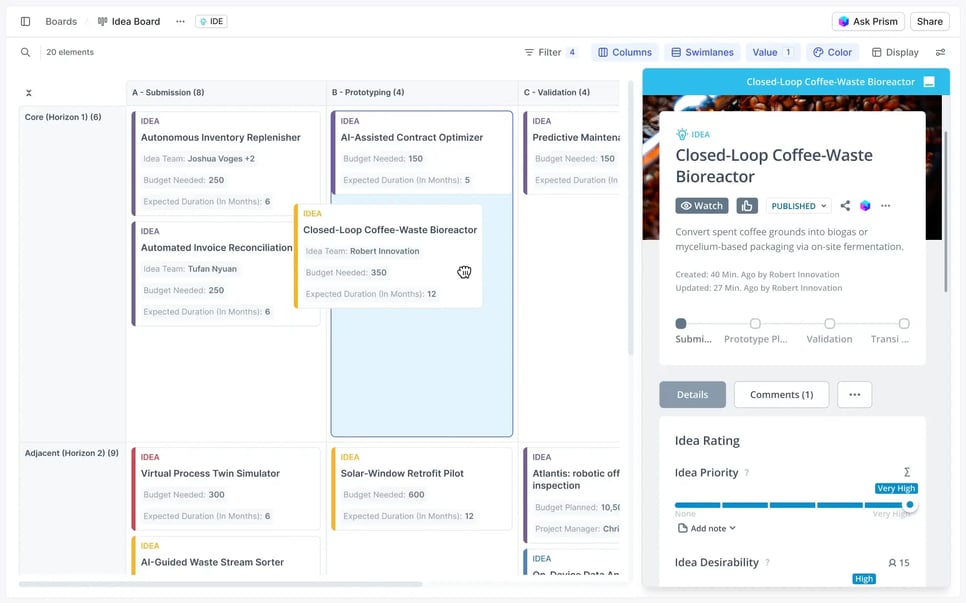Expand the Add note dropdown
This screenshot has width=966, height=603.
(x=707, y=528)
